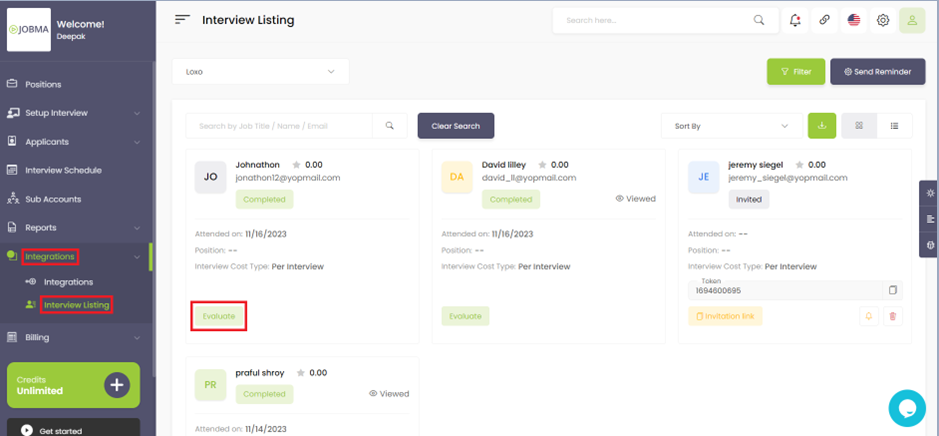
Task: Open the Sort By dropdown
Action: point(732,126)
